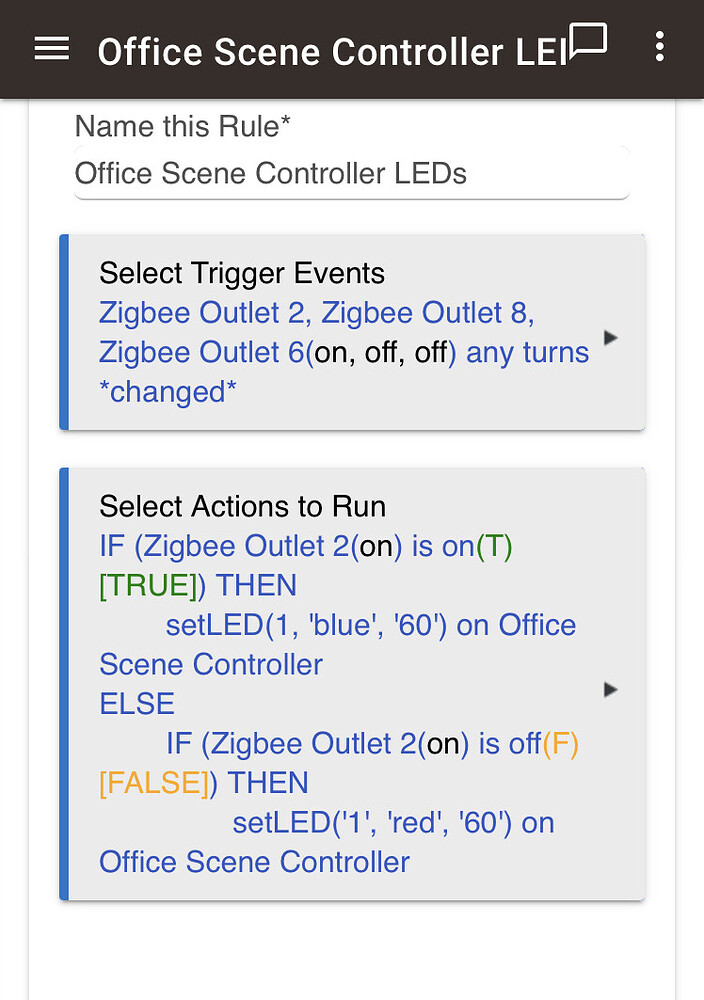Click the ELSE statement line
This screenshot has width=704, height=1000.
pos(137,704)
